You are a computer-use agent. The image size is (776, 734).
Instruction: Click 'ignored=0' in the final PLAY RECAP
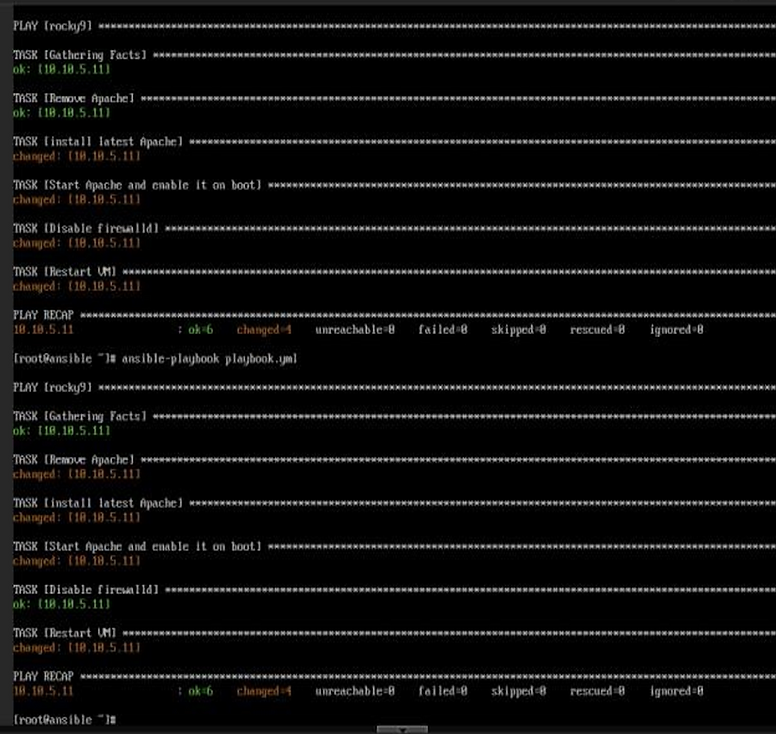click(x=677, y=691)
